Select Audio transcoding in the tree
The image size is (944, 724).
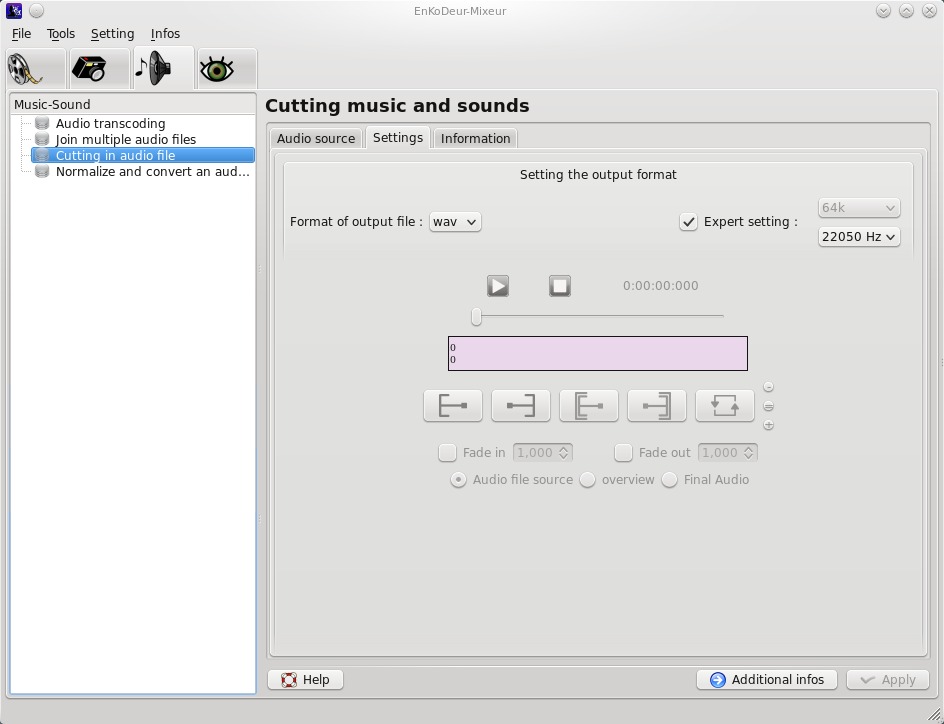[x=111, y=123]
